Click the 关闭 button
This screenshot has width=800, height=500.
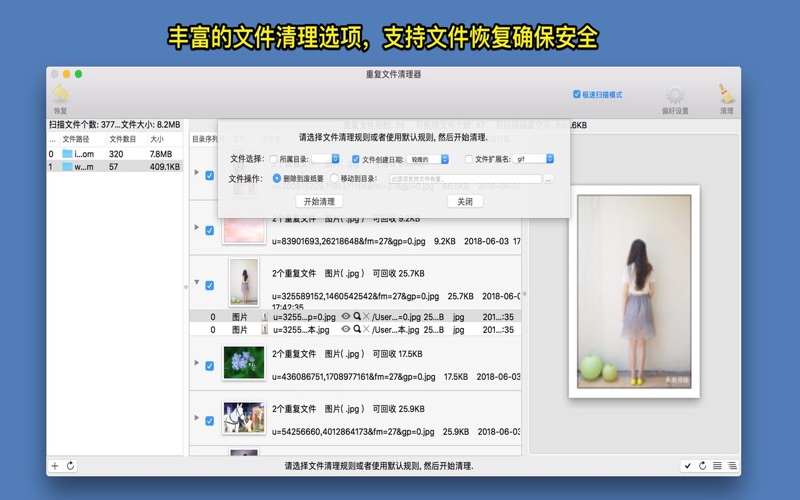coord(465,202)
